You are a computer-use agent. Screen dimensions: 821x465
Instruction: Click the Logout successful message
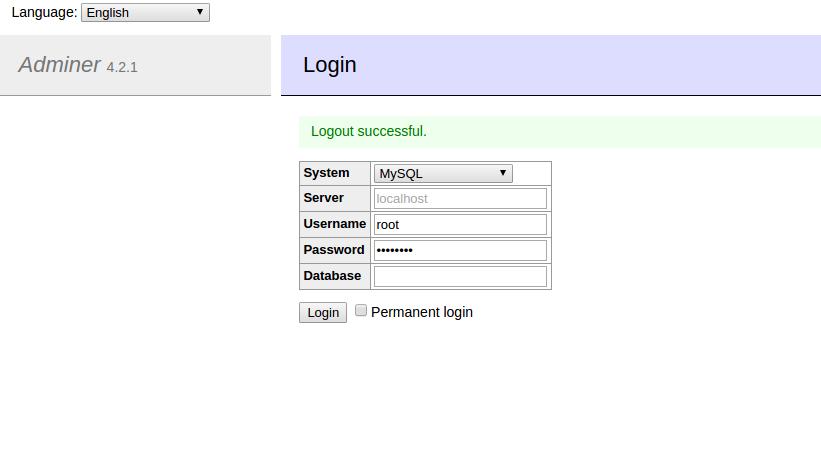[x=369, y=131]
